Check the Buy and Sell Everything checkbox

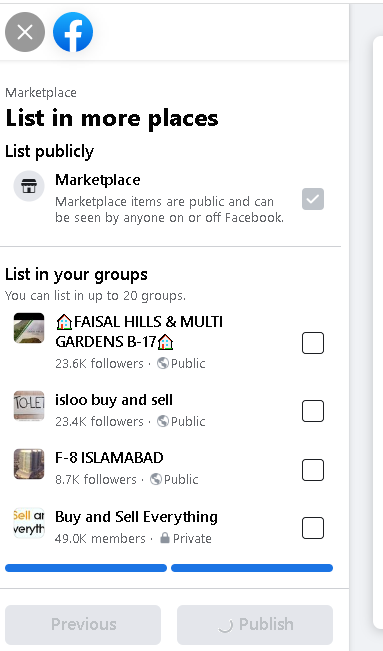click(313, 528)
